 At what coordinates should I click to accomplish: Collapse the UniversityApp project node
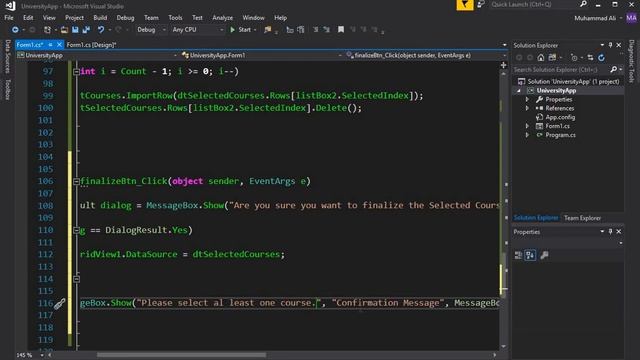(x=519, y=91)
